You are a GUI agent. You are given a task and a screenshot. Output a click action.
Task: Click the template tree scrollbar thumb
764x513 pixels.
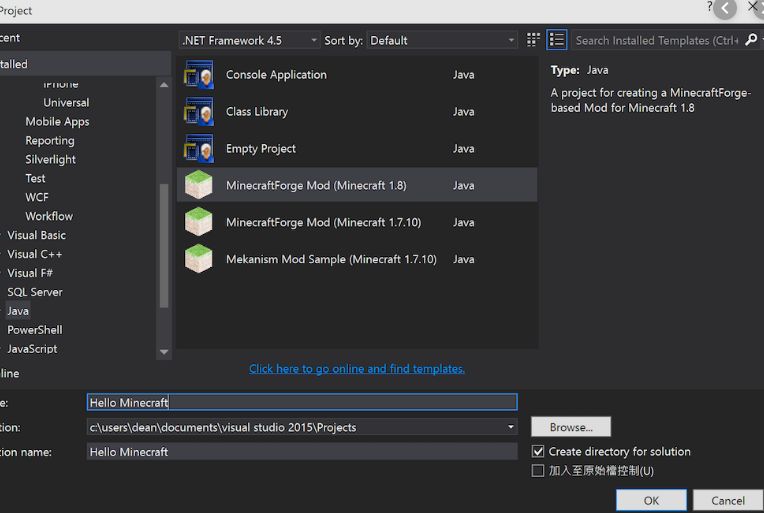(164, 246)
